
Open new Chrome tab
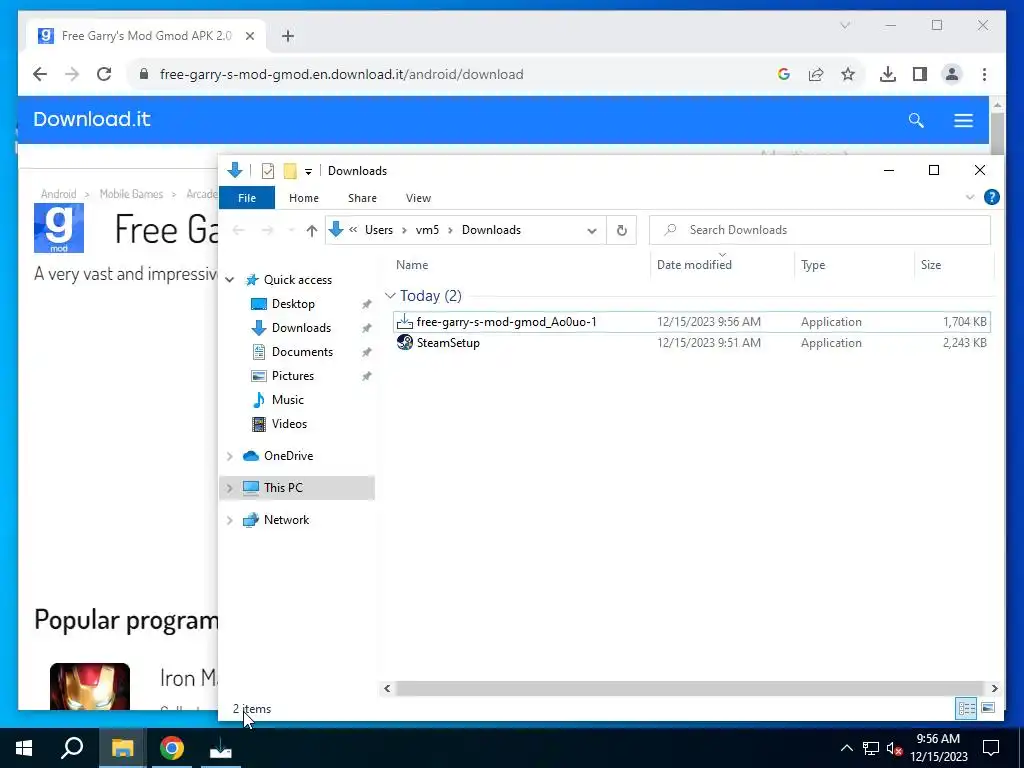(287, 36)
